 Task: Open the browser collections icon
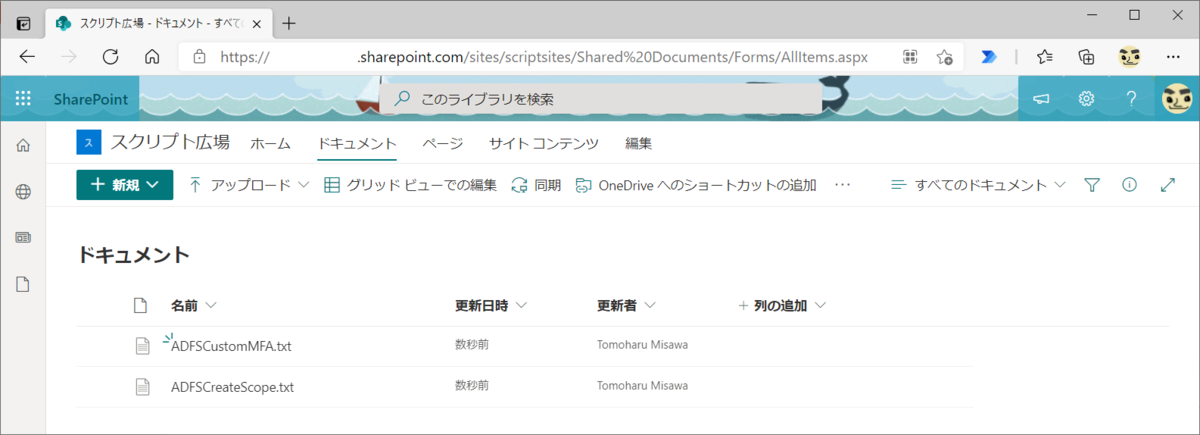pos(1086,57)
